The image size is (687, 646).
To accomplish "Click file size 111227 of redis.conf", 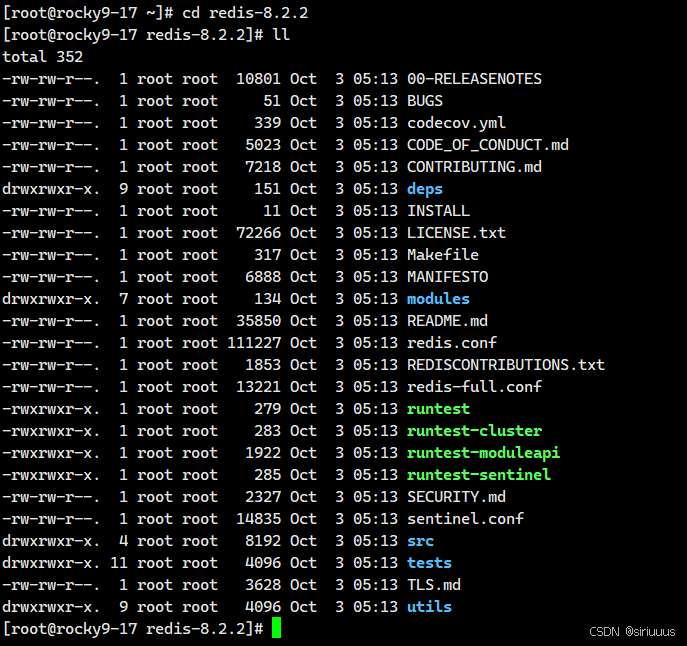I will point(254,343).
